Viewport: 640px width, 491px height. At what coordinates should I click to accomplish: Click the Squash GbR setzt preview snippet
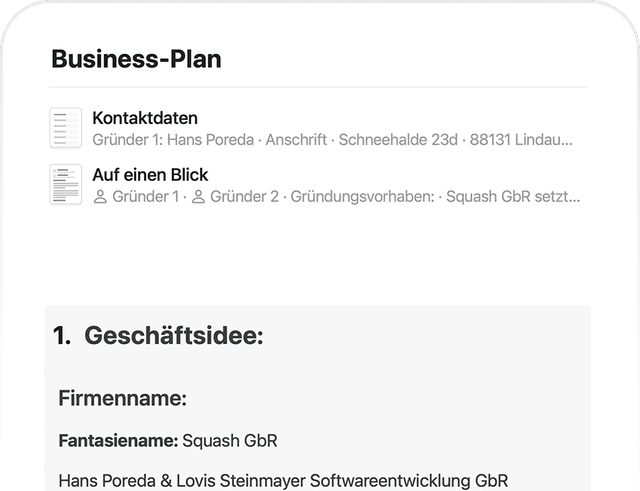click(512, 197)
